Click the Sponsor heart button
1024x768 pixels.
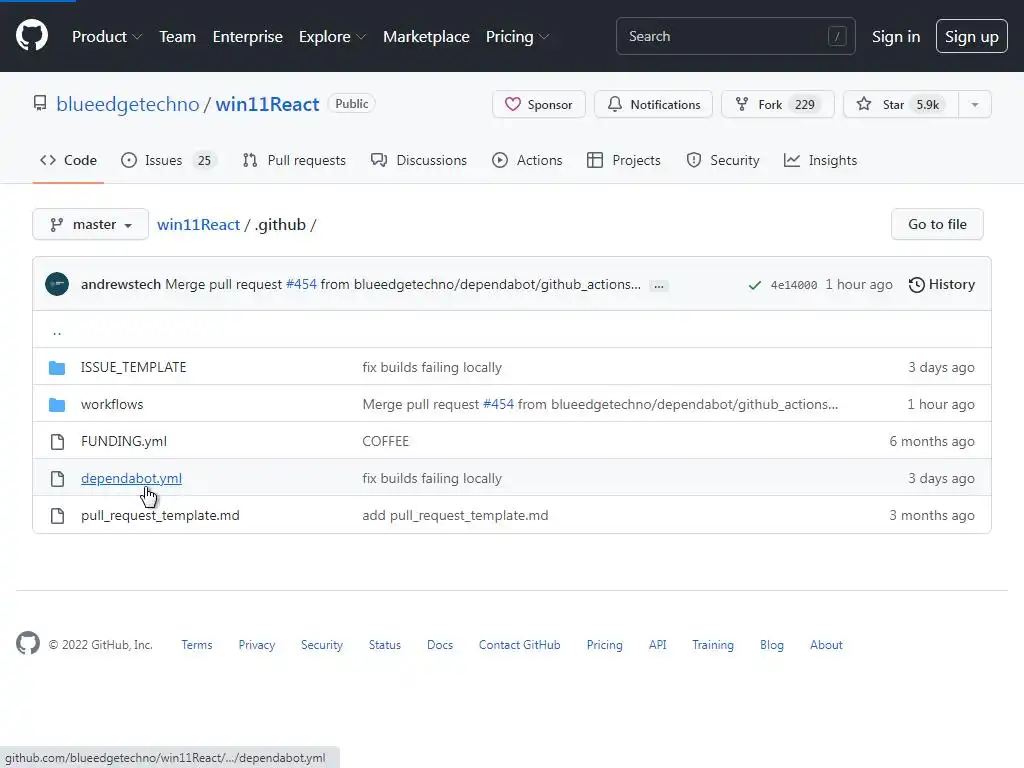(538, 104)
